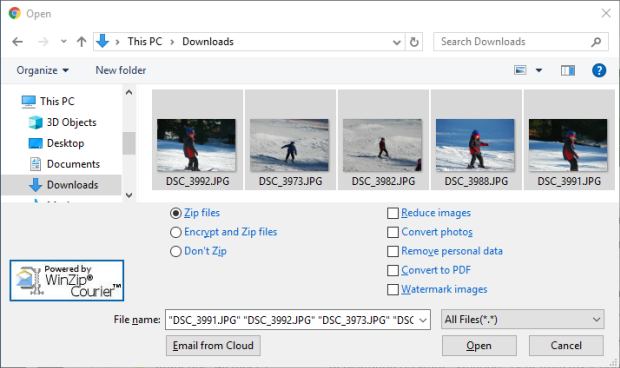Image resolution: width=620 pixels, height=368 pixels.
Task: Enable the Reduce images checkbox
Action: tap(393, 213)
